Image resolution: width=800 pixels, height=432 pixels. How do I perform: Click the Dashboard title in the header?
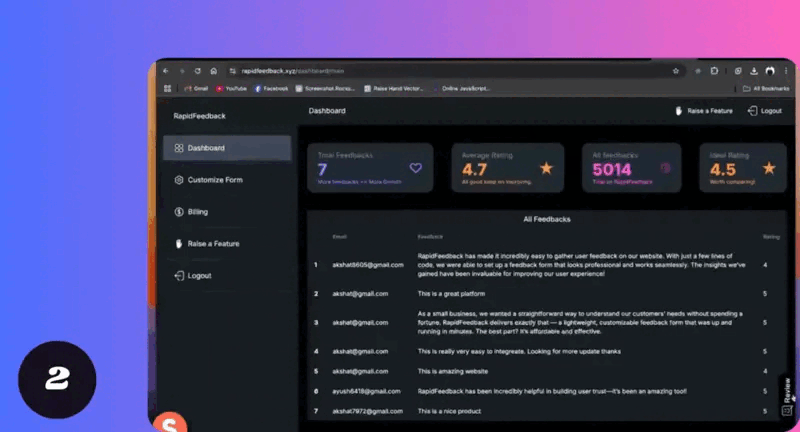coord(327,111)
